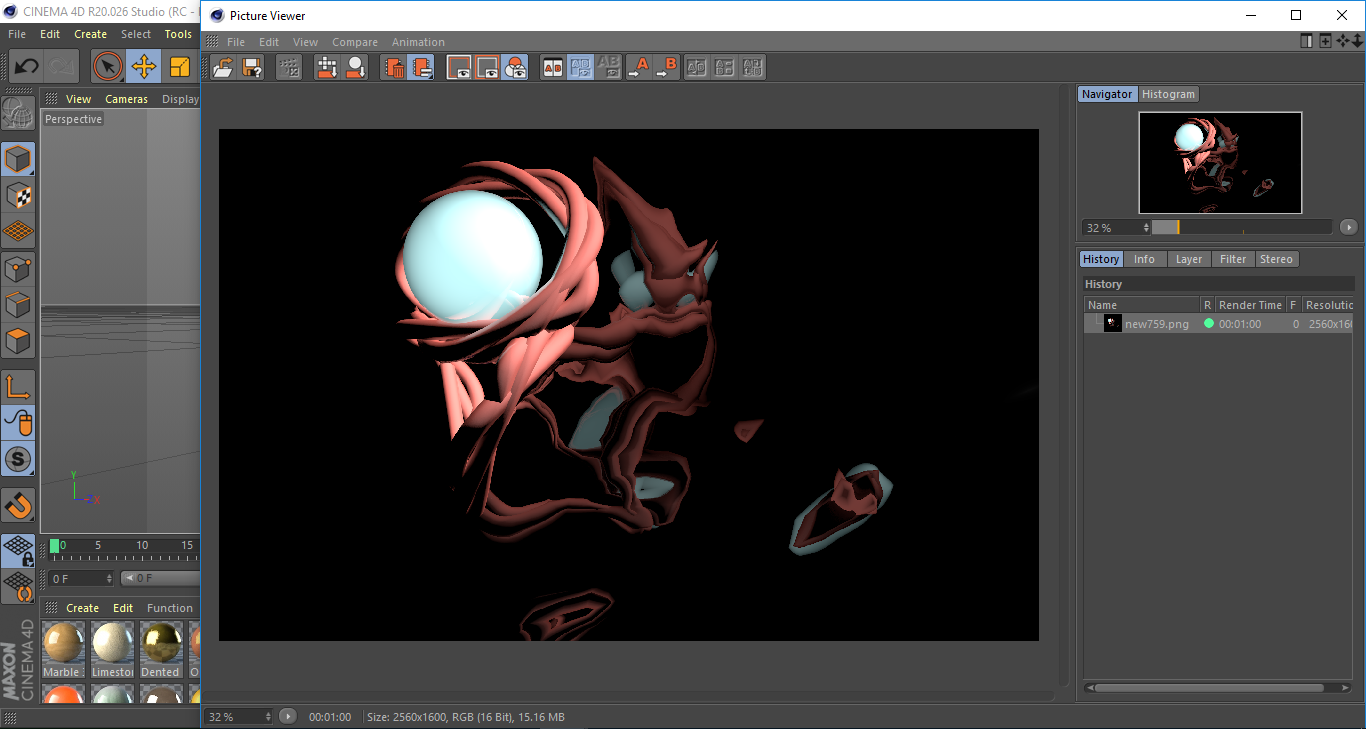Viewport: 1366px width, 729px height.
Task: Toggle Viewport Solo S icon
Action: click(x=18, y=460)
